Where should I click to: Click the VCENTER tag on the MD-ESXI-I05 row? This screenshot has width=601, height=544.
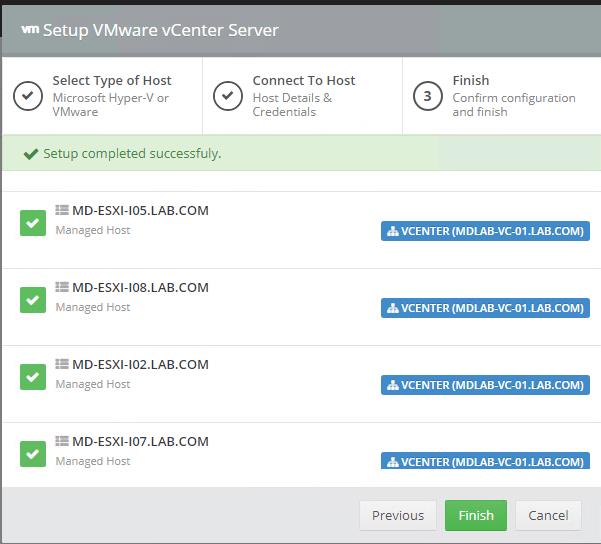(485, 231)
